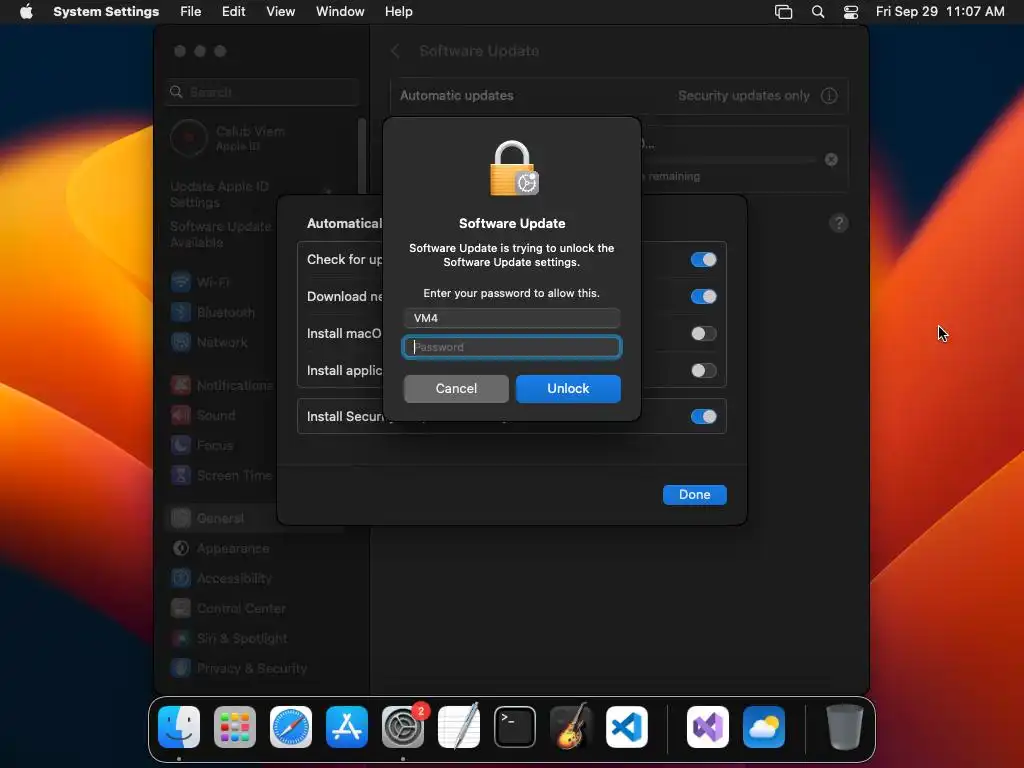This screenshot has height=768, width=1024.
Task: Click Done in the automatic updates sheet
Action: 694,494
